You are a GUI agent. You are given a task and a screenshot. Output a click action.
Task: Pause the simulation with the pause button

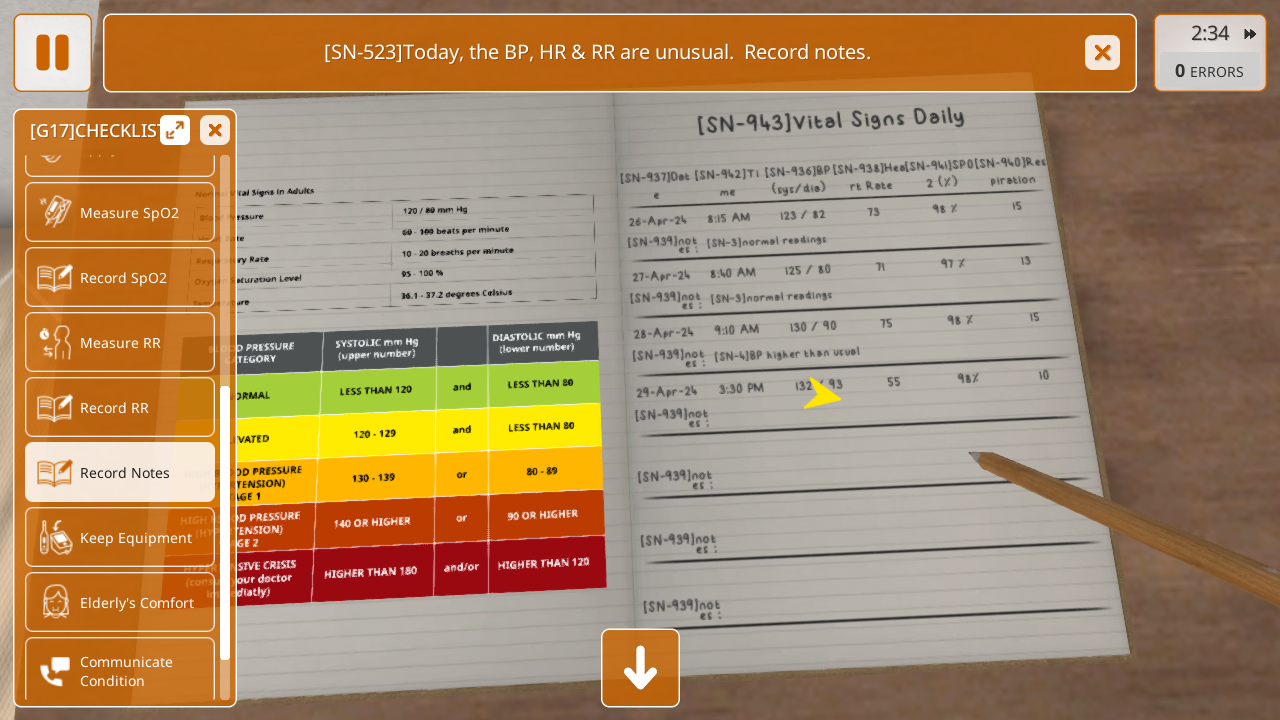(52, 53)
